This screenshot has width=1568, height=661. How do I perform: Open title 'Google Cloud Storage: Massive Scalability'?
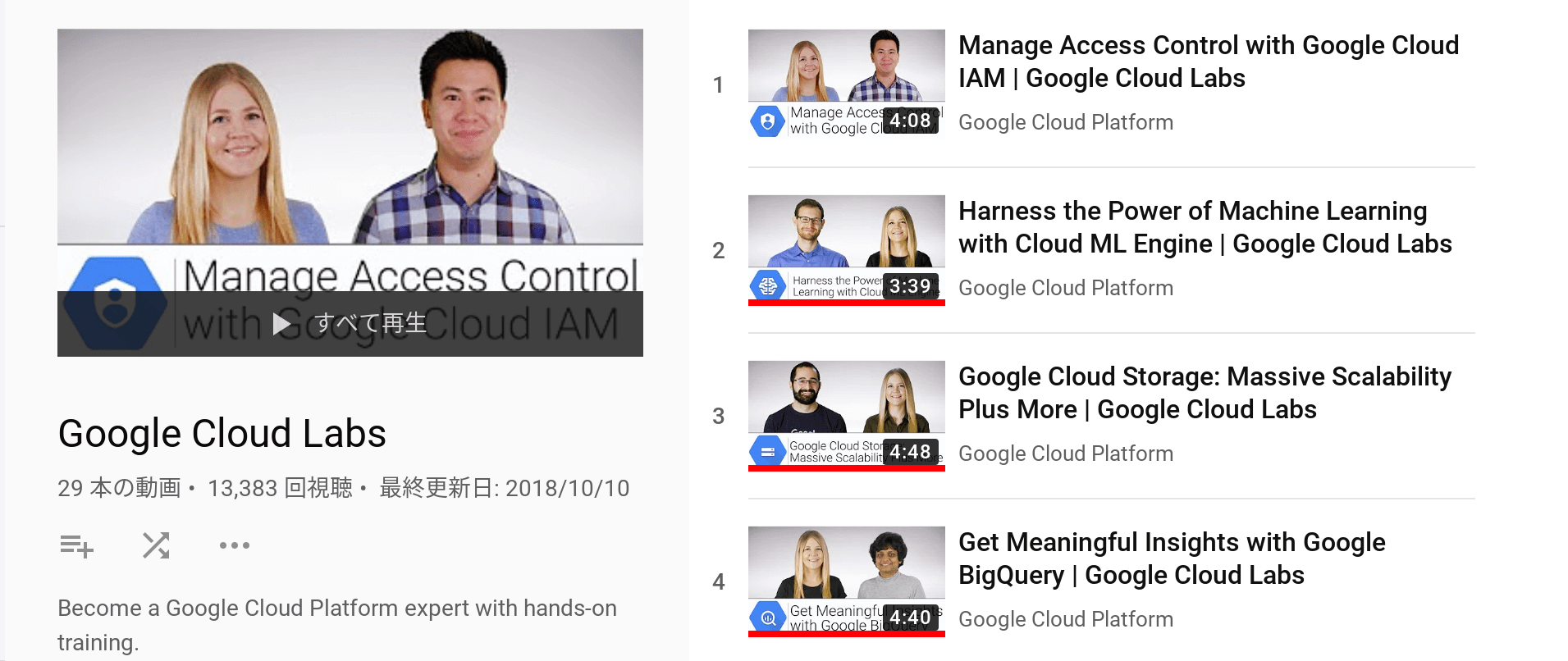(x=1205, y=393)
